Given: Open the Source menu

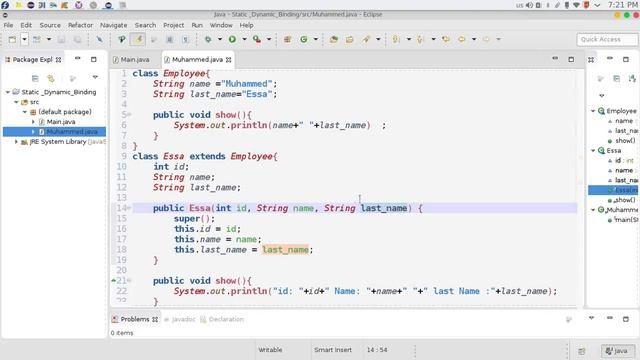Looking at the screenshot, I should click(x=50, y=25).
